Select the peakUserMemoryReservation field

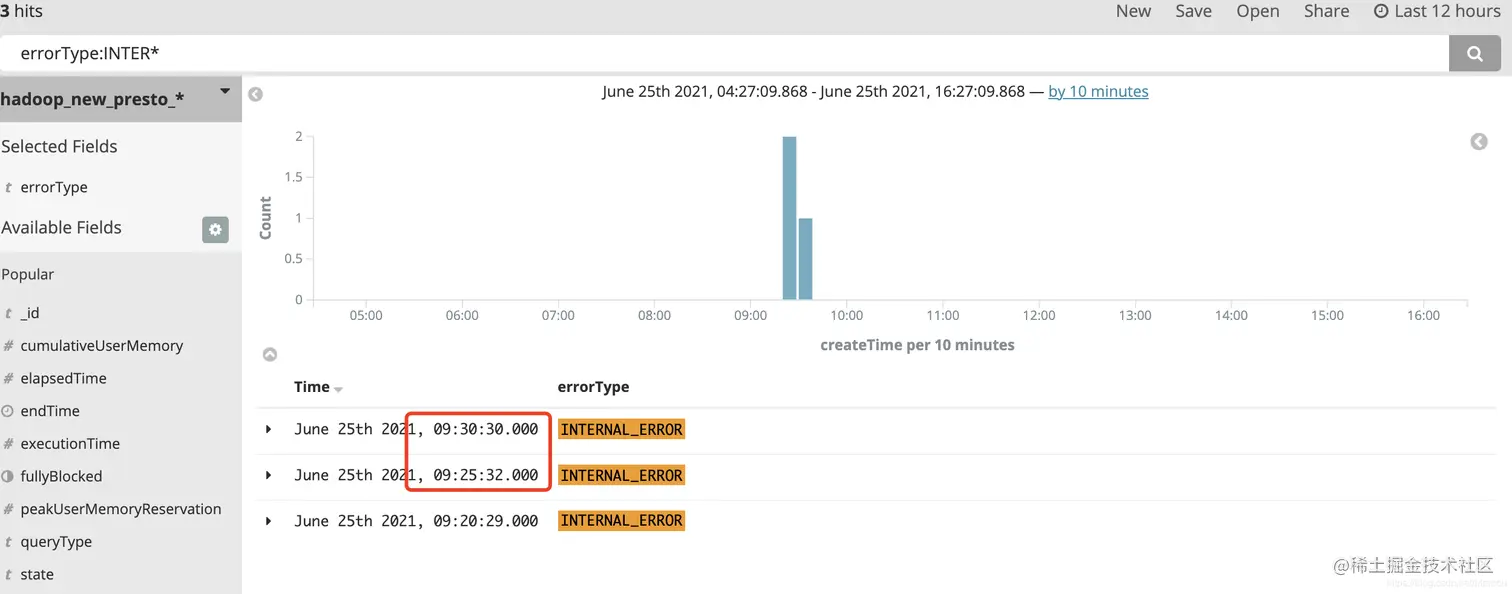(x=121, y=509)
